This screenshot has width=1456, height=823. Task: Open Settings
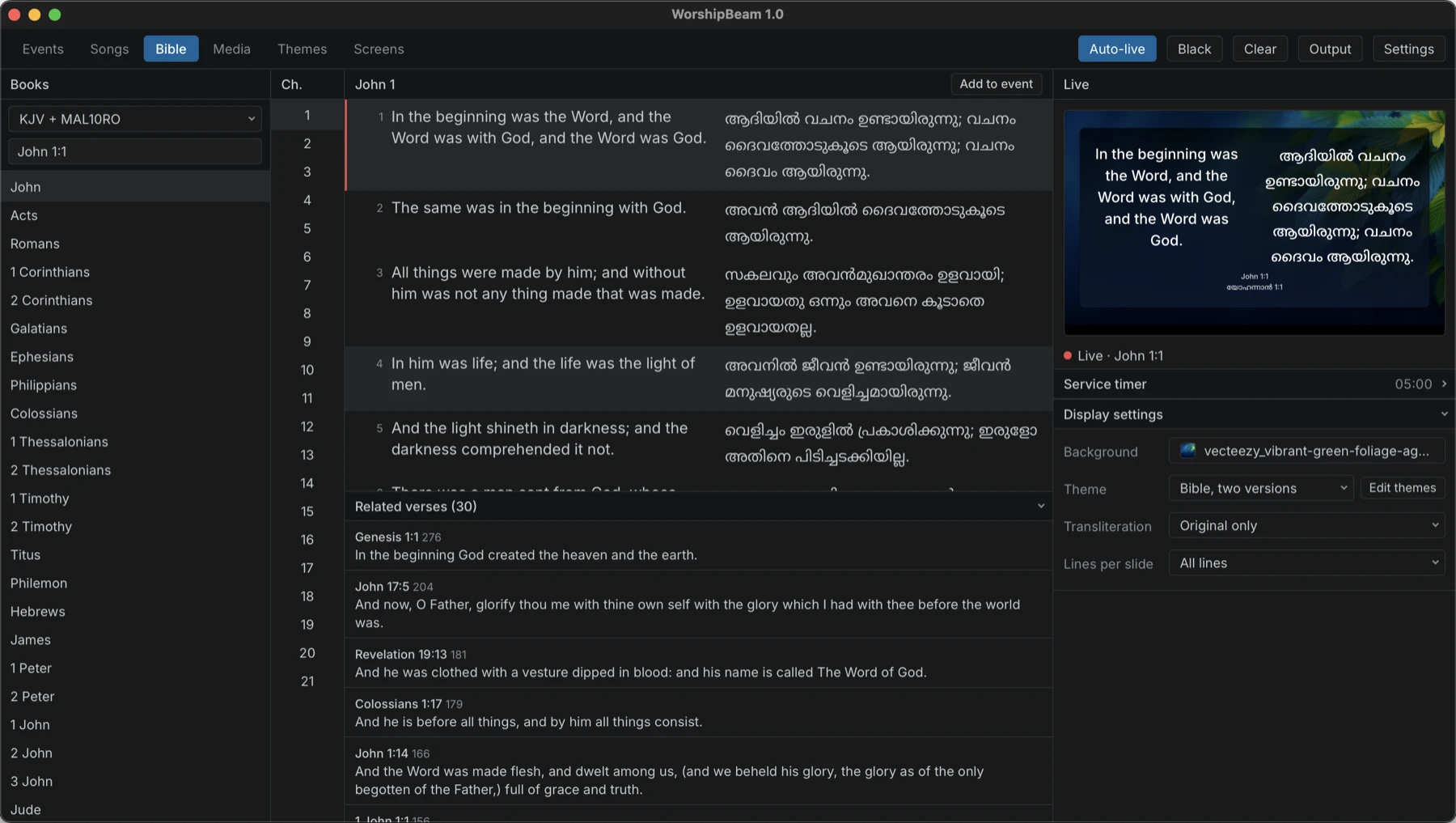click(1408, 49)
